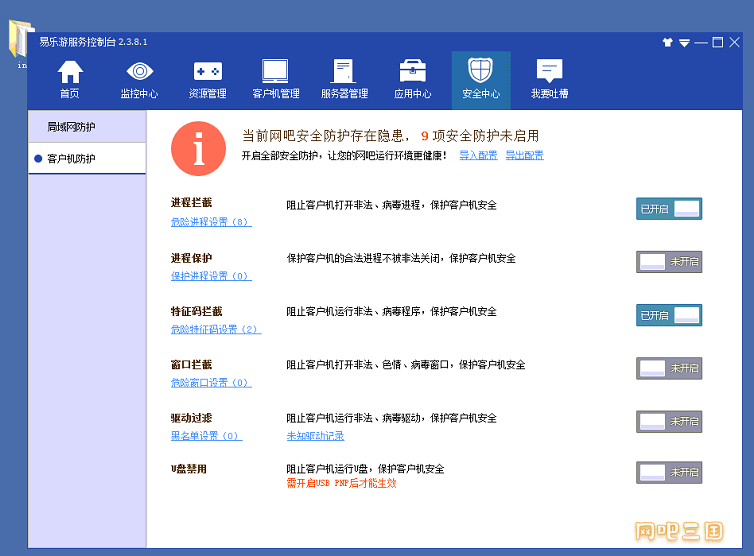Open 危险特征码设置 (2) link
This screenshot has height=556, width=754.
point(216,329)
